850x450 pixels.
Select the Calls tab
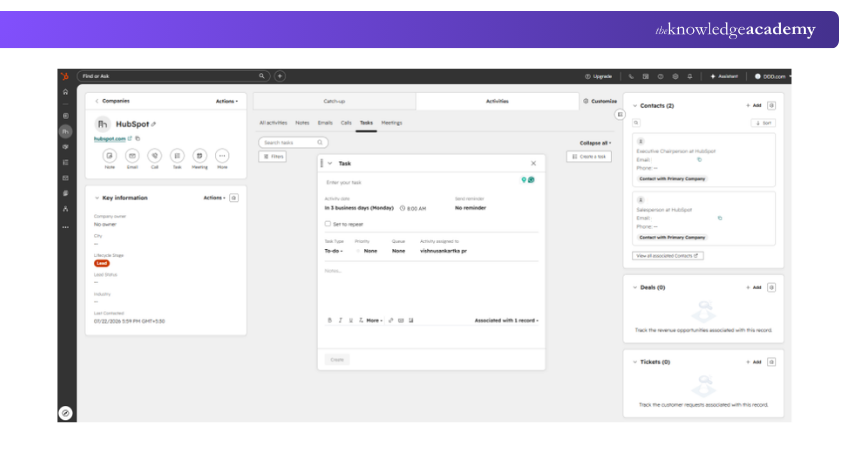(346, 123)
